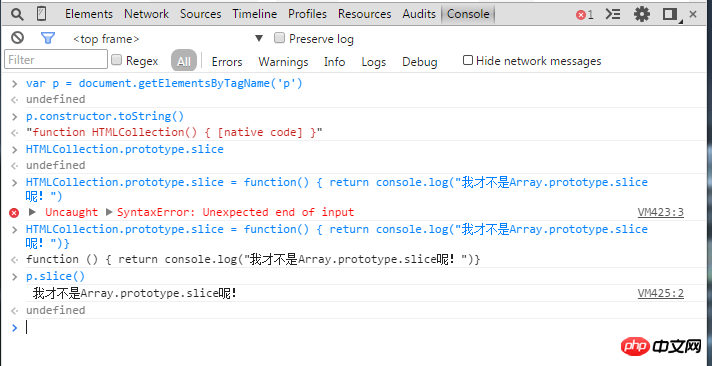Toggle the mobile device mode icon

click(x=41, y=14)
